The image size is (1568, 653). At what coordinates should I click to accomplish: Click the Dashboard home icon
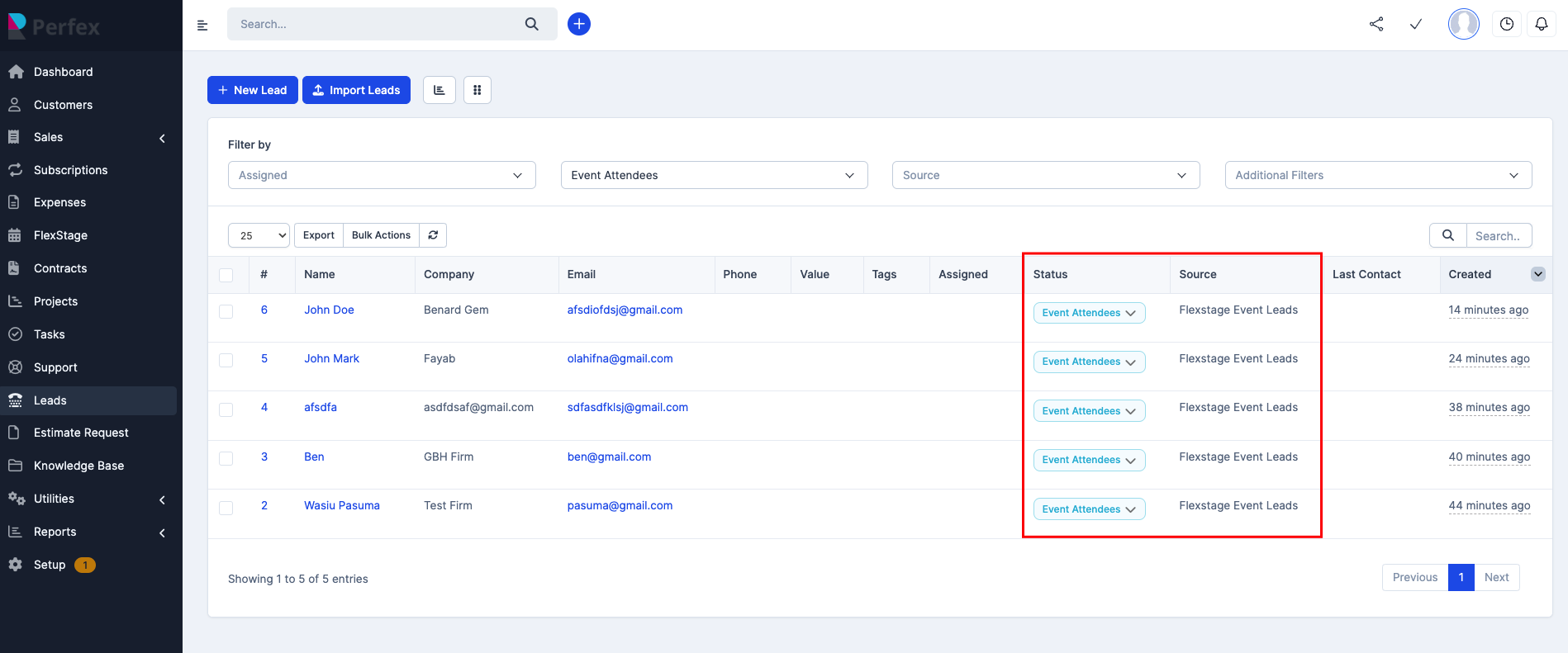(x=15, y=72)
